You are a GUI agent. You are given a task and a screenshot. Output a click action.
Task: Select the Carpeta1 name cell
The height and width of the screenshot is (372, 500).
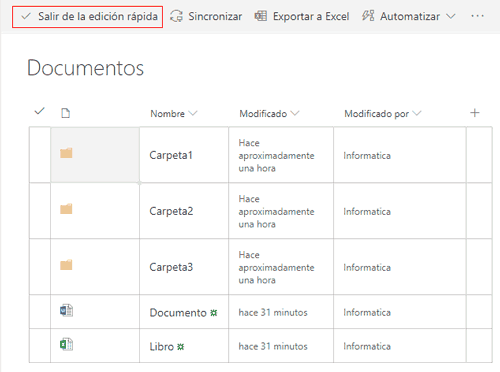[x=184, y=155]
